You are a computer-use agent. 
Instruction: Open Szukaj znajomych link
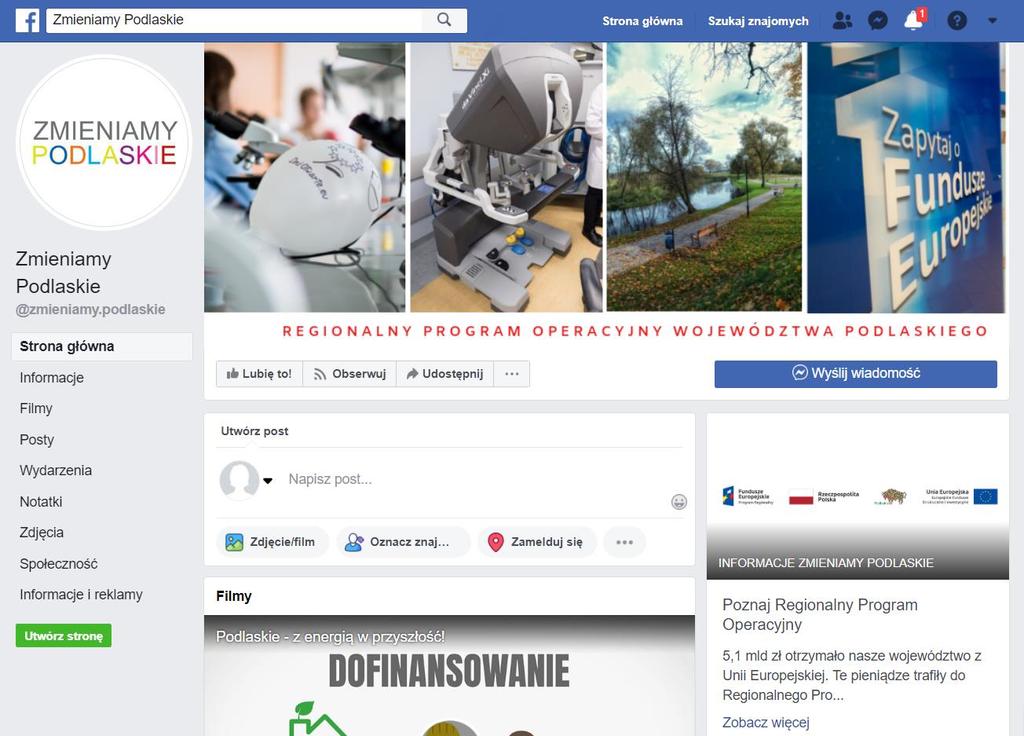[758, 21]
